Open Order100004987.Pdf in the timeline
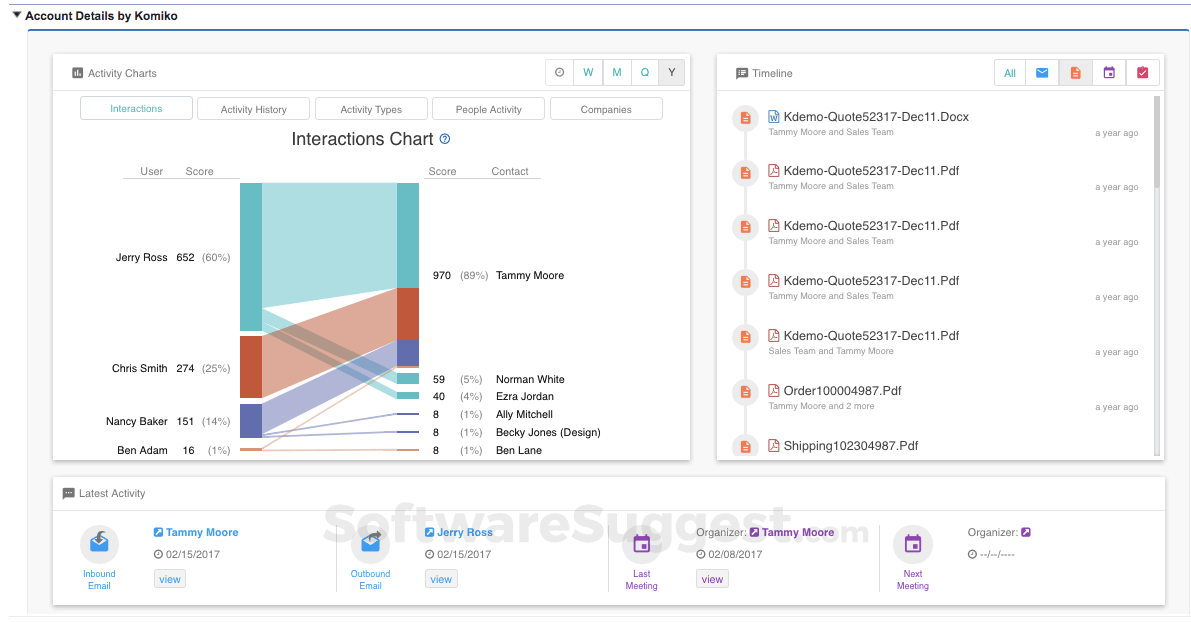The height and width of the screenshot is (622, 1191). coord(842,391)
